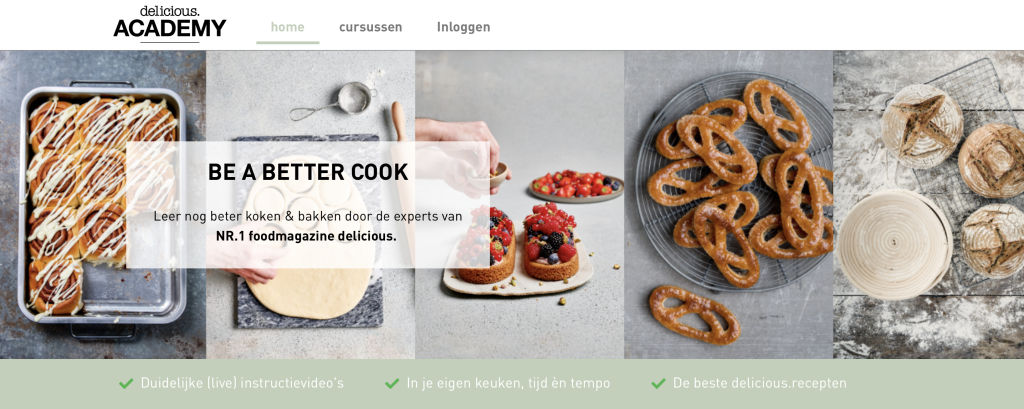Click the checkmark before In je eigen keuken
The height and width of the screenshot is (409, 1024).
[x=392, y=384]
